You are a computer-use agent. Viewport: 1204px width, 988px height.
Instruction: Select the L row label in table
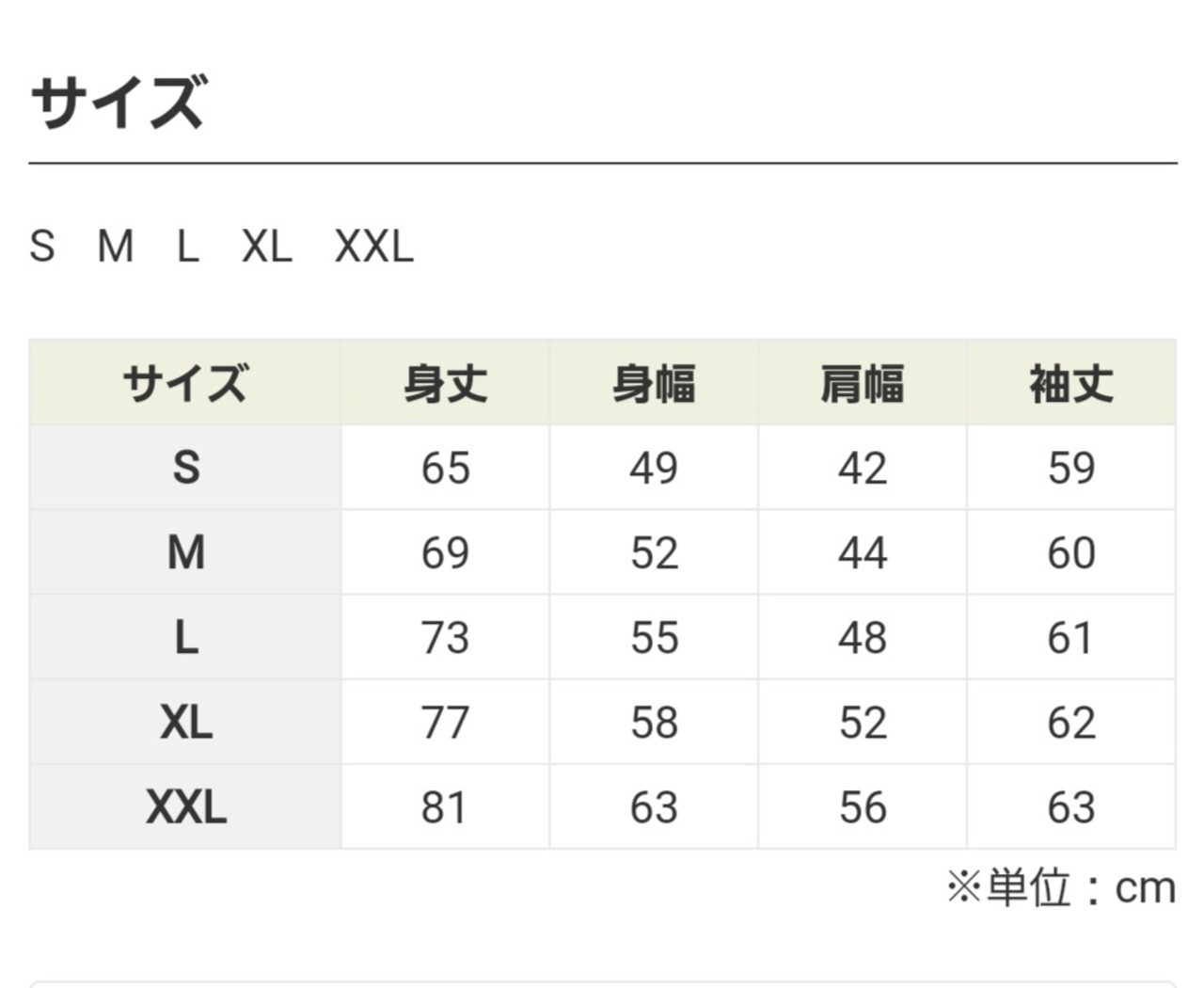(186, 638)
